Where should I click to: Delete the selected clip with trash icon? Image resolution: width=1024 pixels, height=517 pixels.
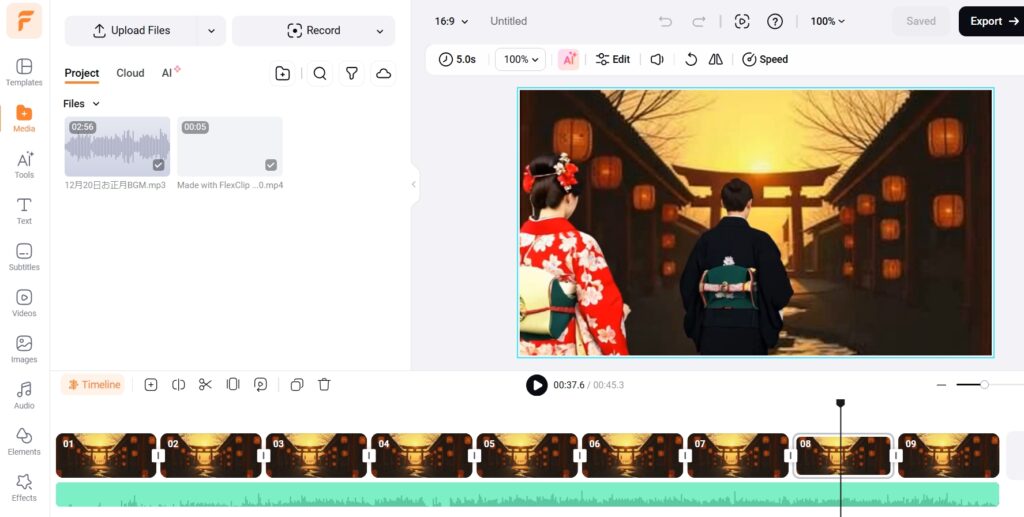pyautogui.click(x=324, y=385)
